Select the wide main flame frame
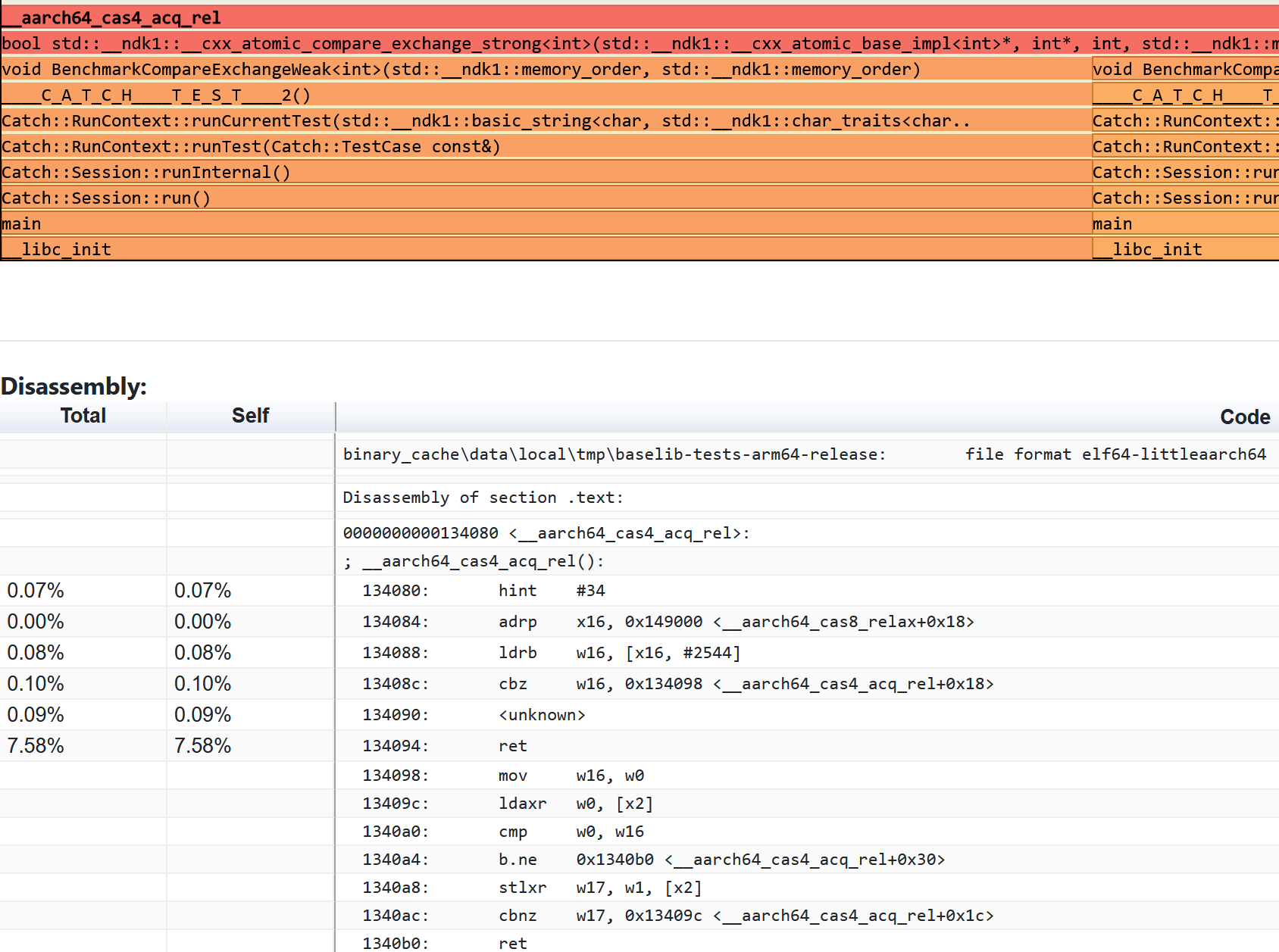Viewport: 1279px width, 952px height. coord(546,224)
